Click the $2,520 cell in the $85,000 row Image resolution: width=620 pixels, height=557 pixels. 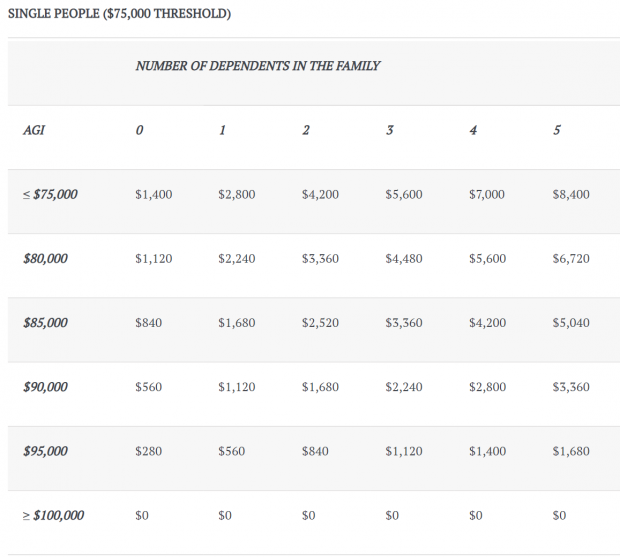(x=320, y=323)
